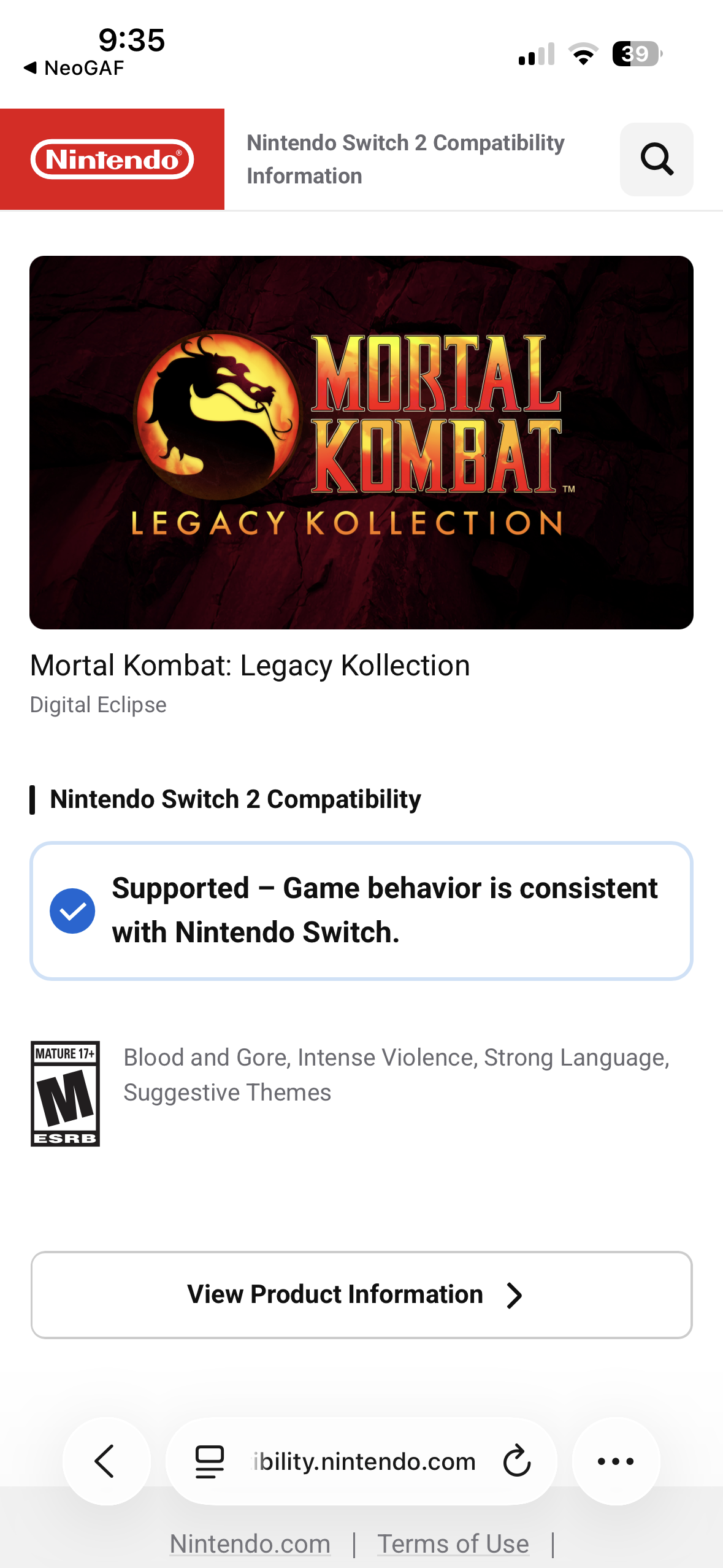
Task: Tap the reader/tabs icon in address bar
Action: tap(209, 1461)
